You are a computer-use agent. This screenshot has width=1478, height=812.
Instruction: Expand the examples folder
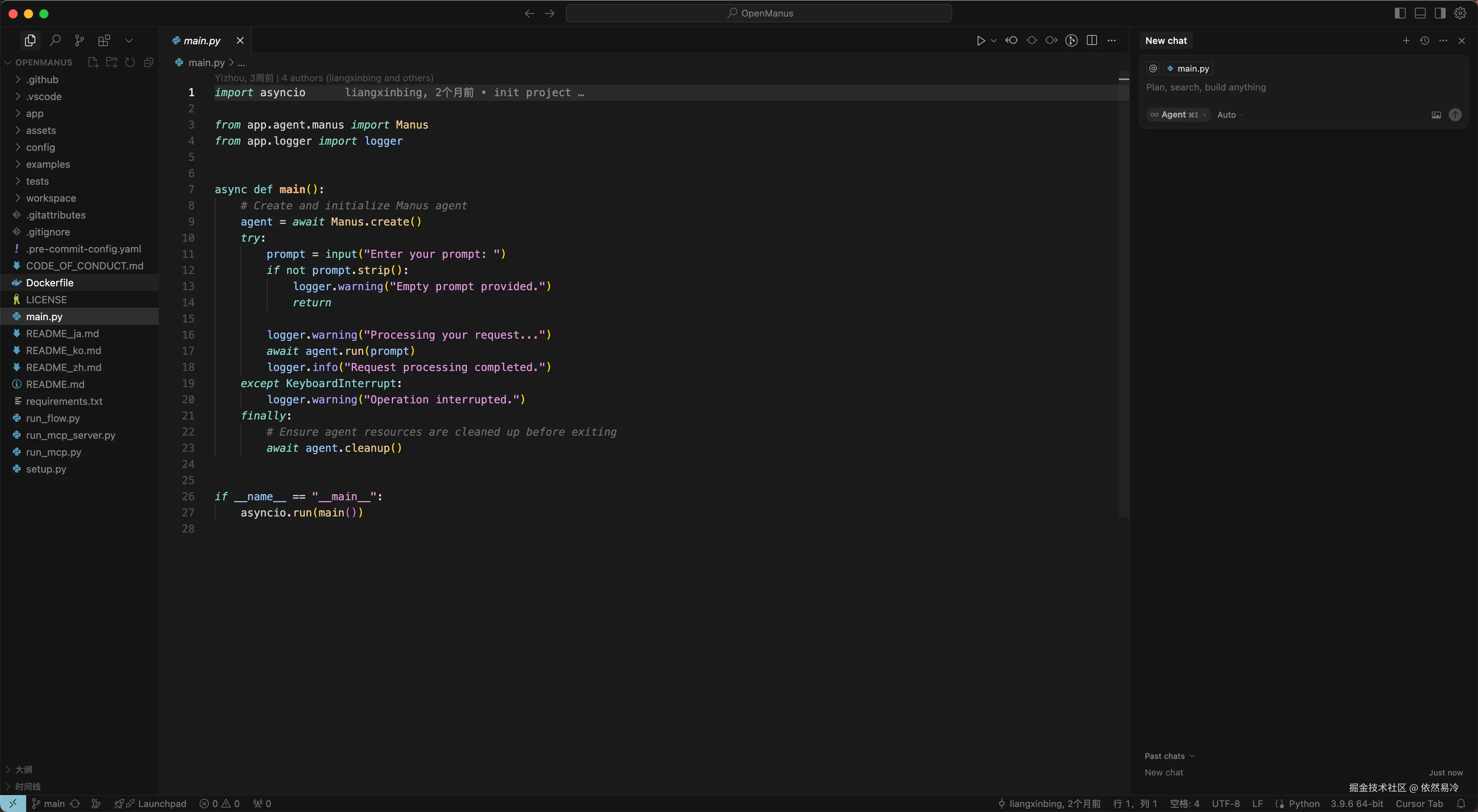pos(48,164)
